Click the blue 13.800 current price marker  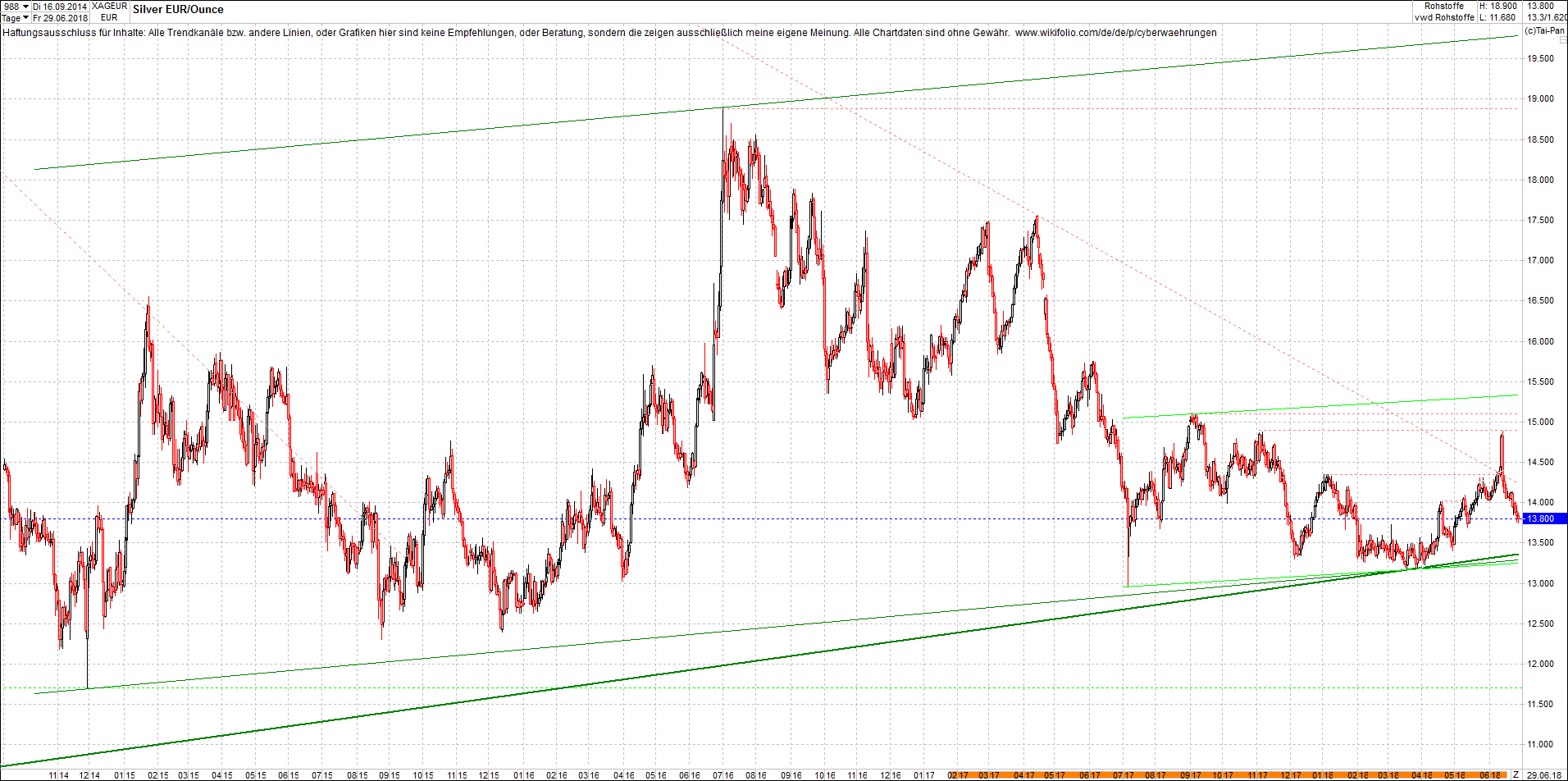click(1543, 518)
